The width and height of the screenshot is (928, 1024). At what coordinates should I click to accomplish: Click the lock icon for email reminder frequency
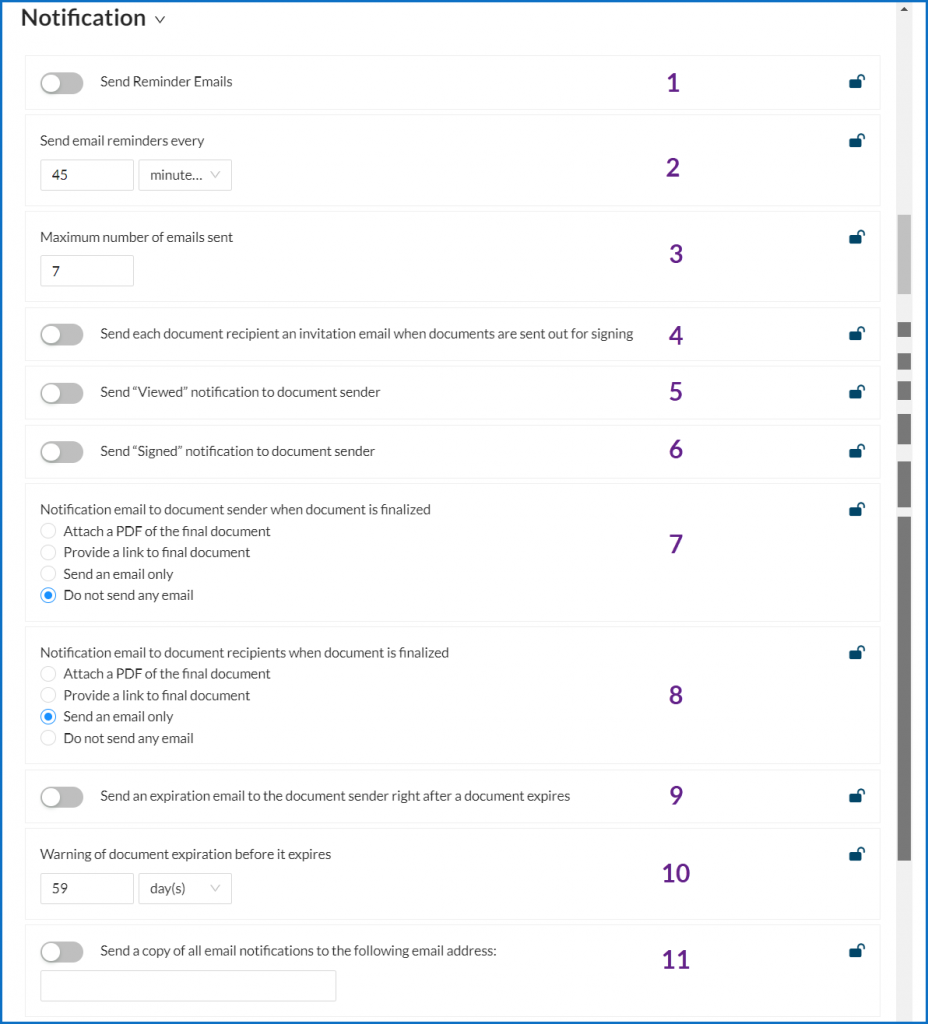pyautogui.click(x=856, y=140)
